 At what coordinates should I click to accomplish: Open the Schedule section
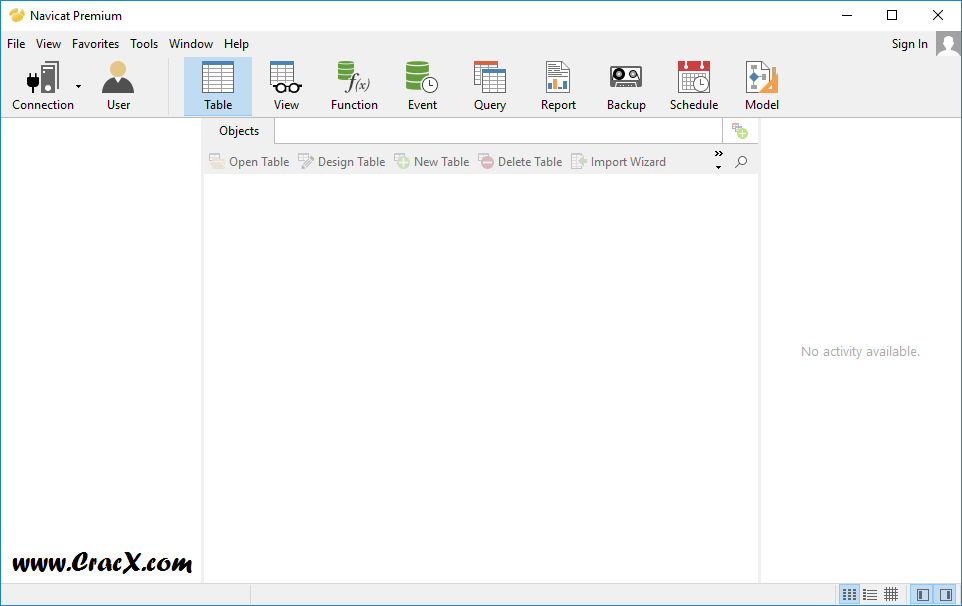point(694,86)
